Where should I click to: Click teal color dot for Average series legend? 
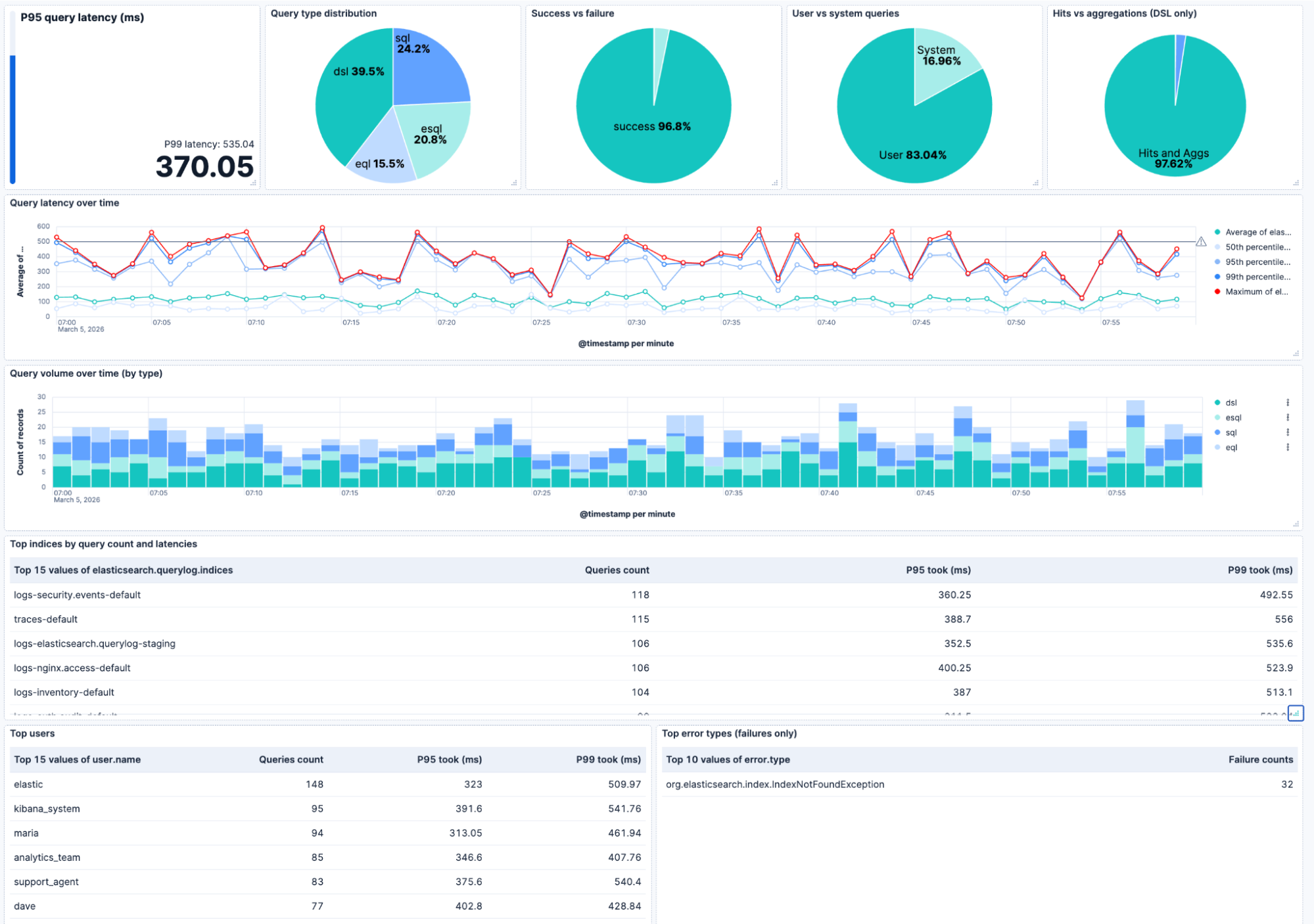point(1217,232)
